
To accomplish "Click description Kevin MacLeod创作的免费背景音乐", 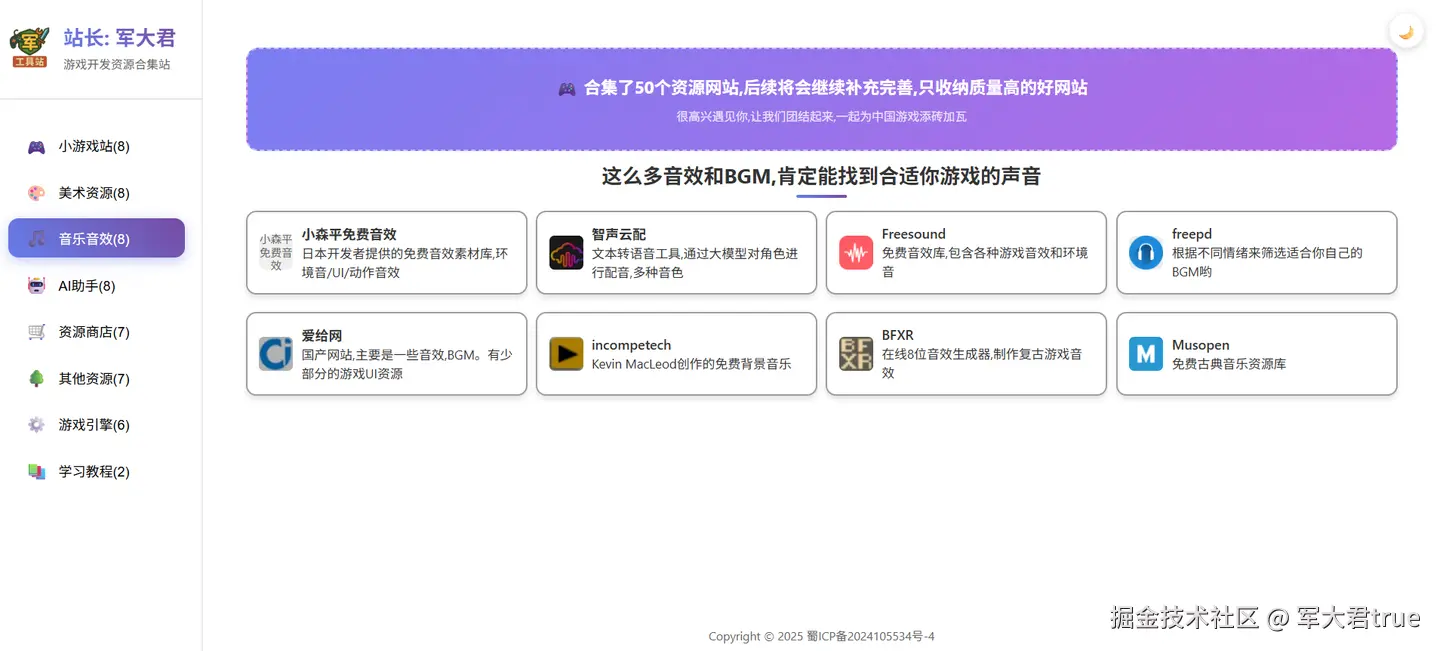I will [x=692, y=364].
